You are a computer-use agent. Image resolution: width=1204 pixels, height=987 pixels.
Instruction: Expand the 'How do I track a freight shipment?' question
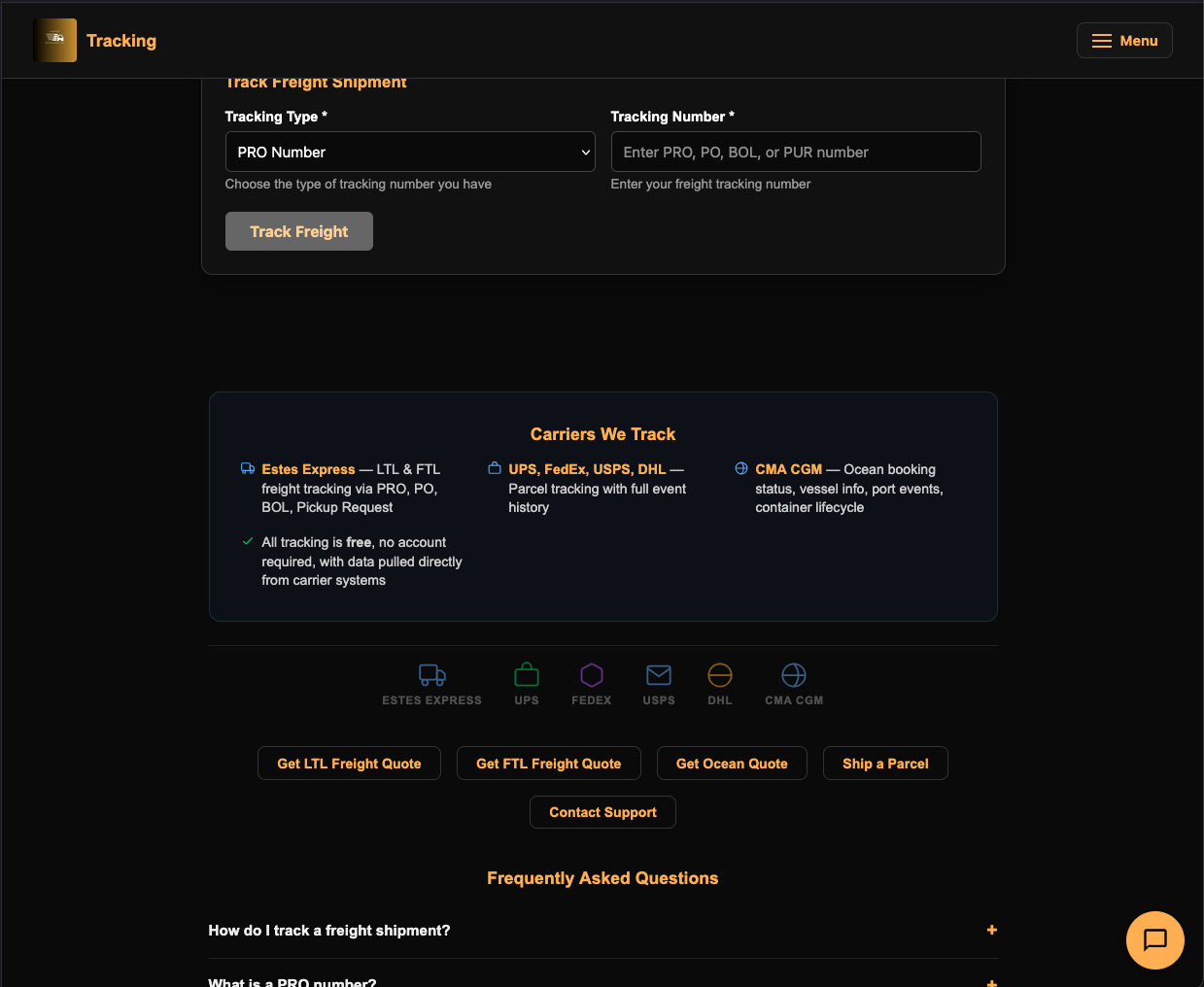pos(602,930)
